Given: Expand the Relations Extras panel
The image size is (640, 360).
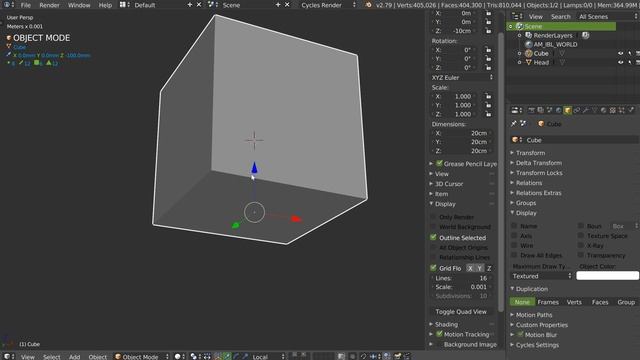Looking at the screenshot, I should [538, 193].
